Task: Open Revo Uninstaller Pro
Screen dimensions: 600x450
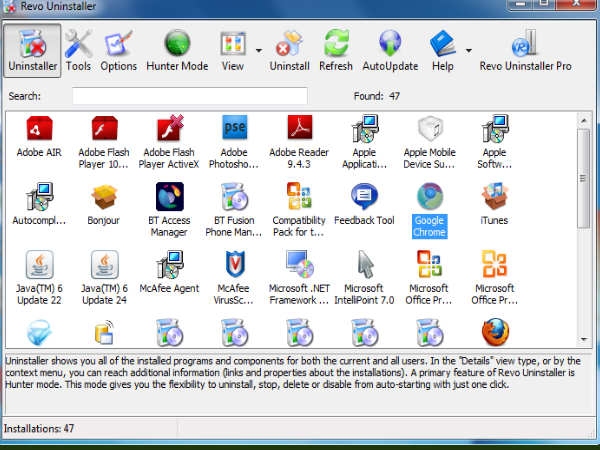Action: [x=525, y=51]
